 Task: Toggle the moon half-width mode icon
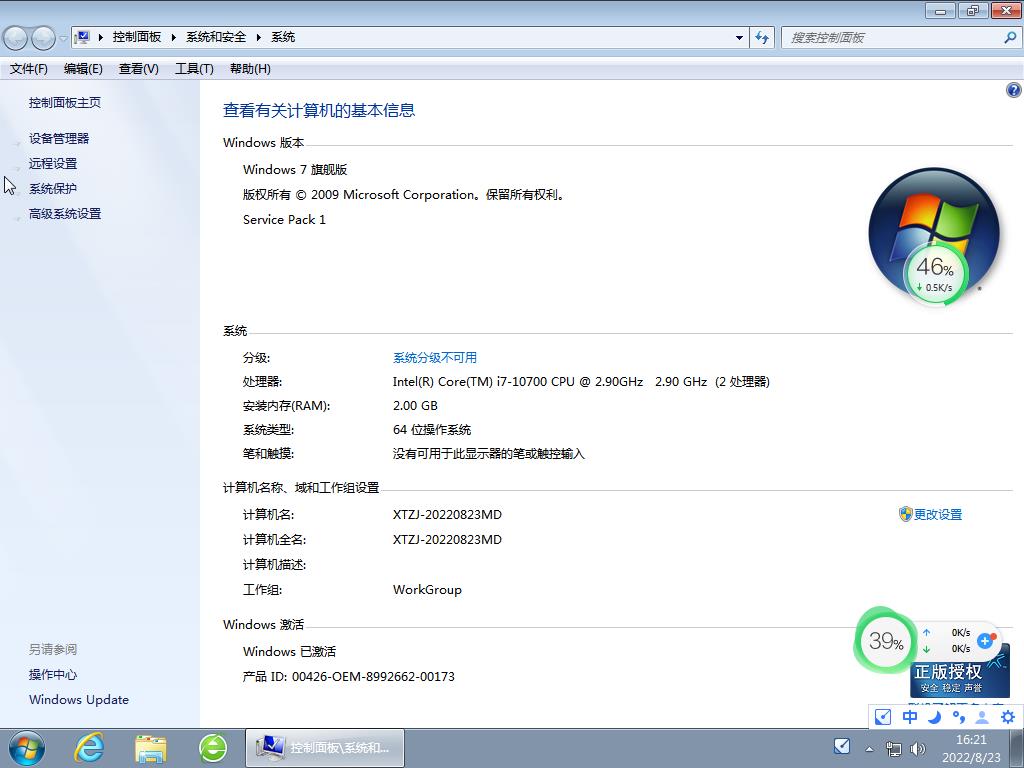pos(935,717)
